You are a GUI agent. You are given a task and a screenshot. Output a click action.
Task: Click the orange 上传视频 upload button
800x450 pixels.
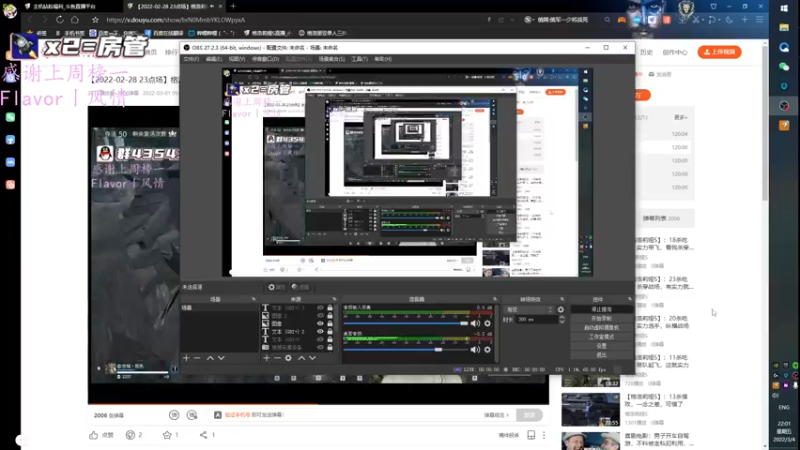coord(719,52)
